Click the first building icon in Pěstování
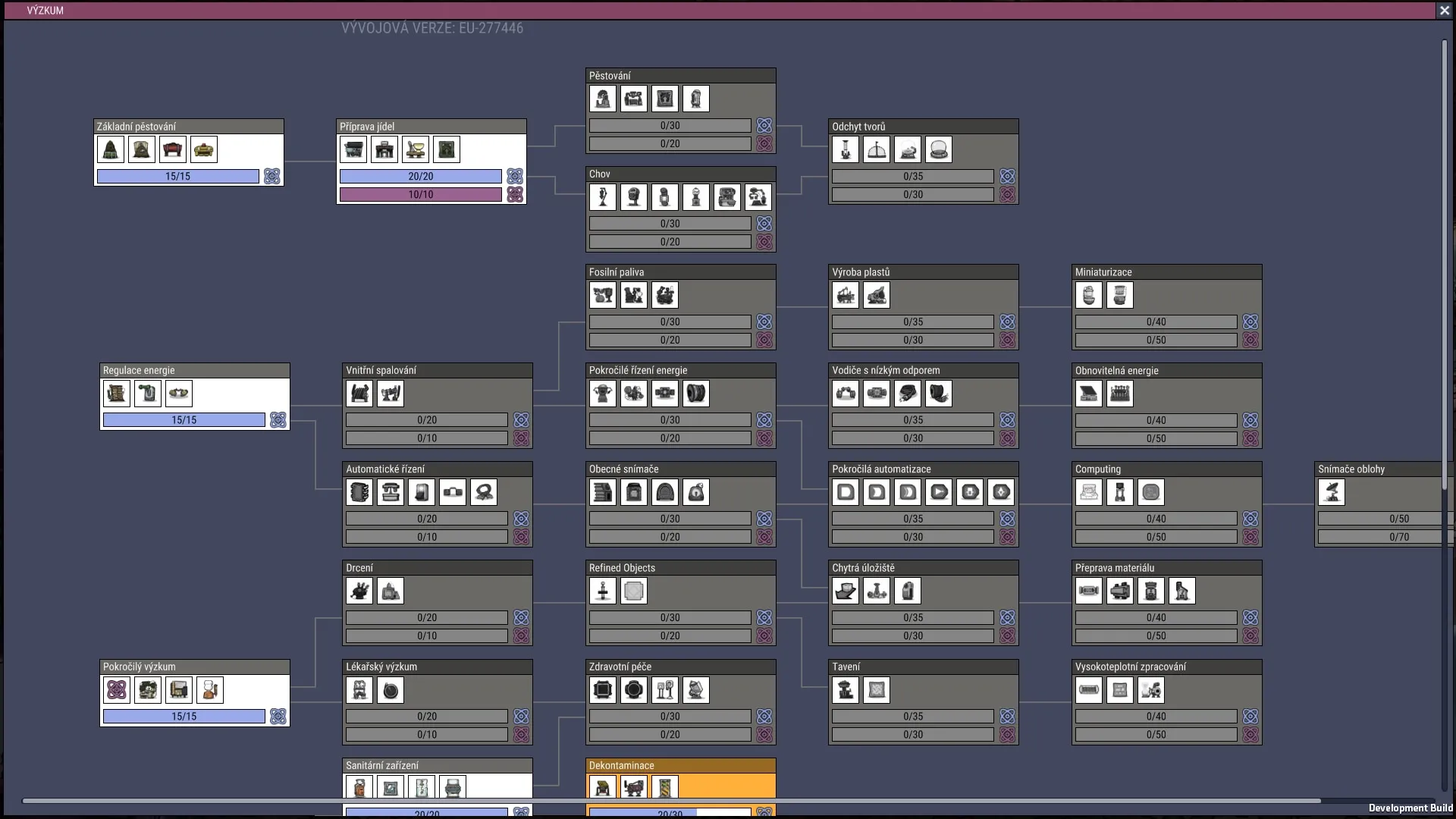 point(603,99)
